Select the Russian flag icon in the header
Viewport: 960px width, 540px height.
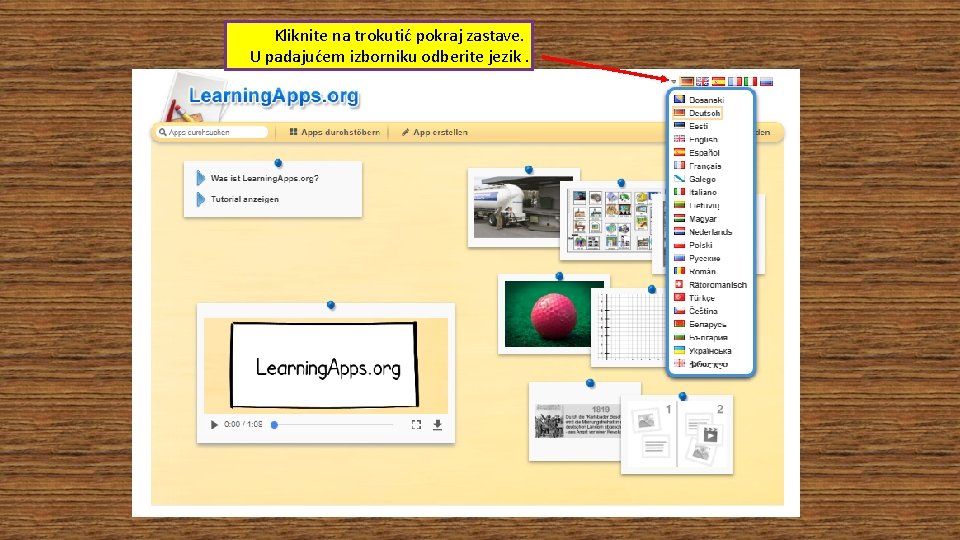(x=767, y=81)
